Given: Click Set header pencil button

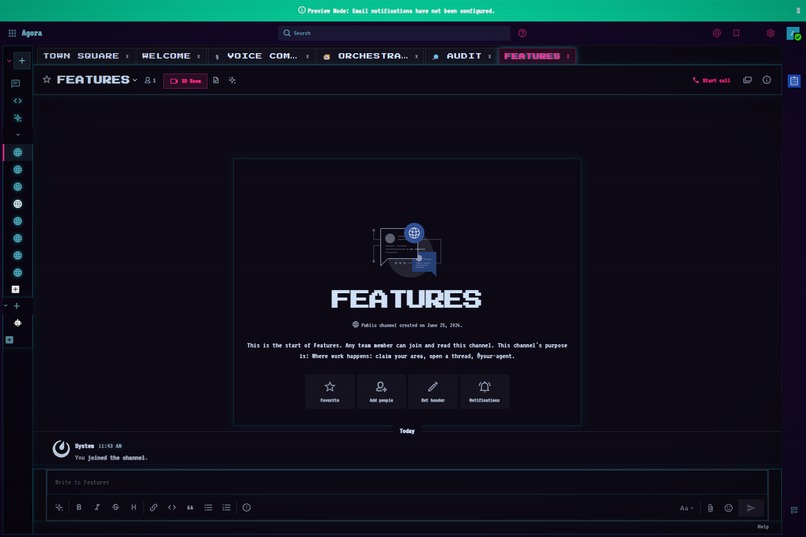Looking at the screenshot, I should [x=433, y=392].
